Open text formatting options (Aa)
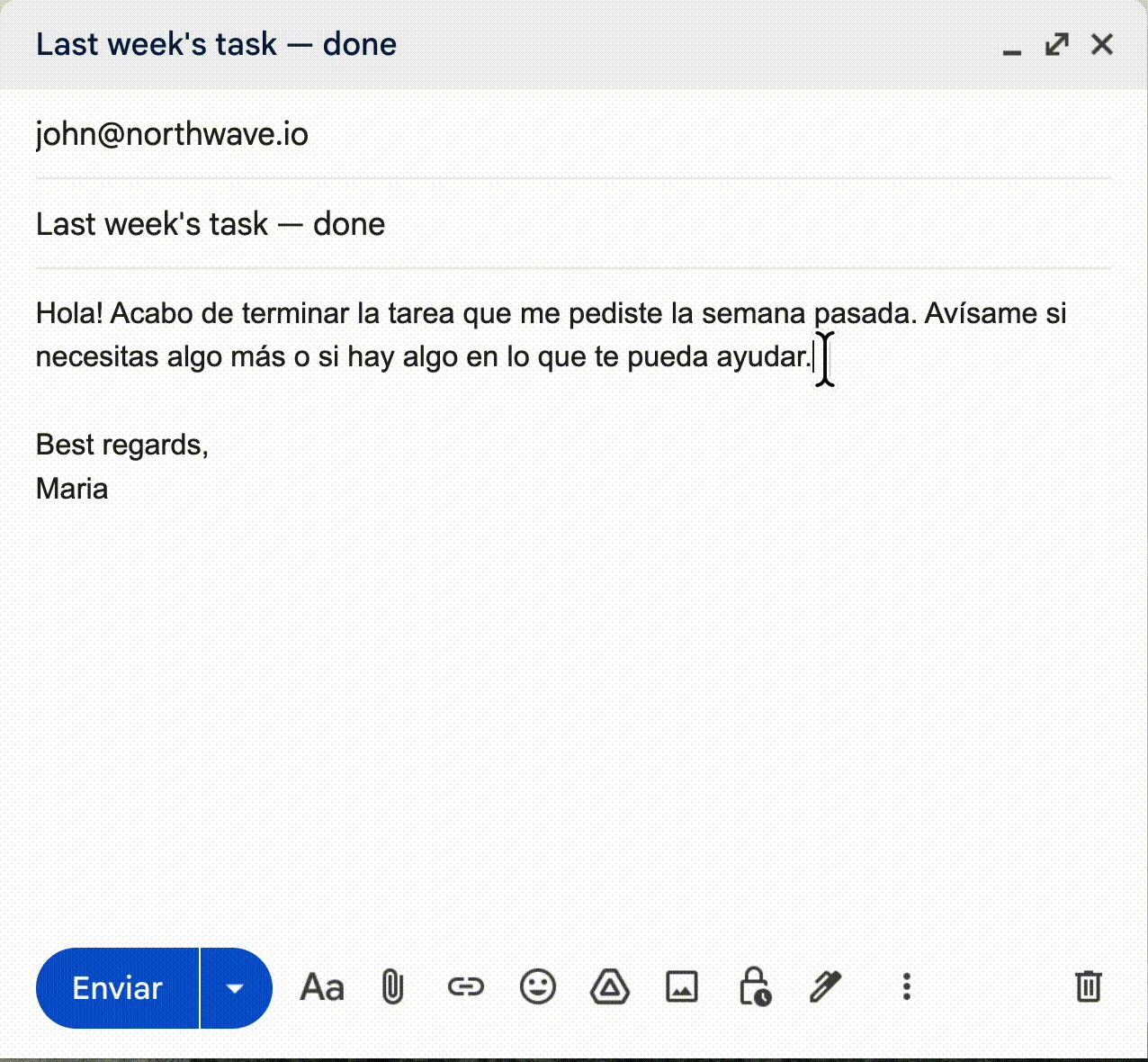This screenshot has height=1062, width=1148. (x=322, y=988)
